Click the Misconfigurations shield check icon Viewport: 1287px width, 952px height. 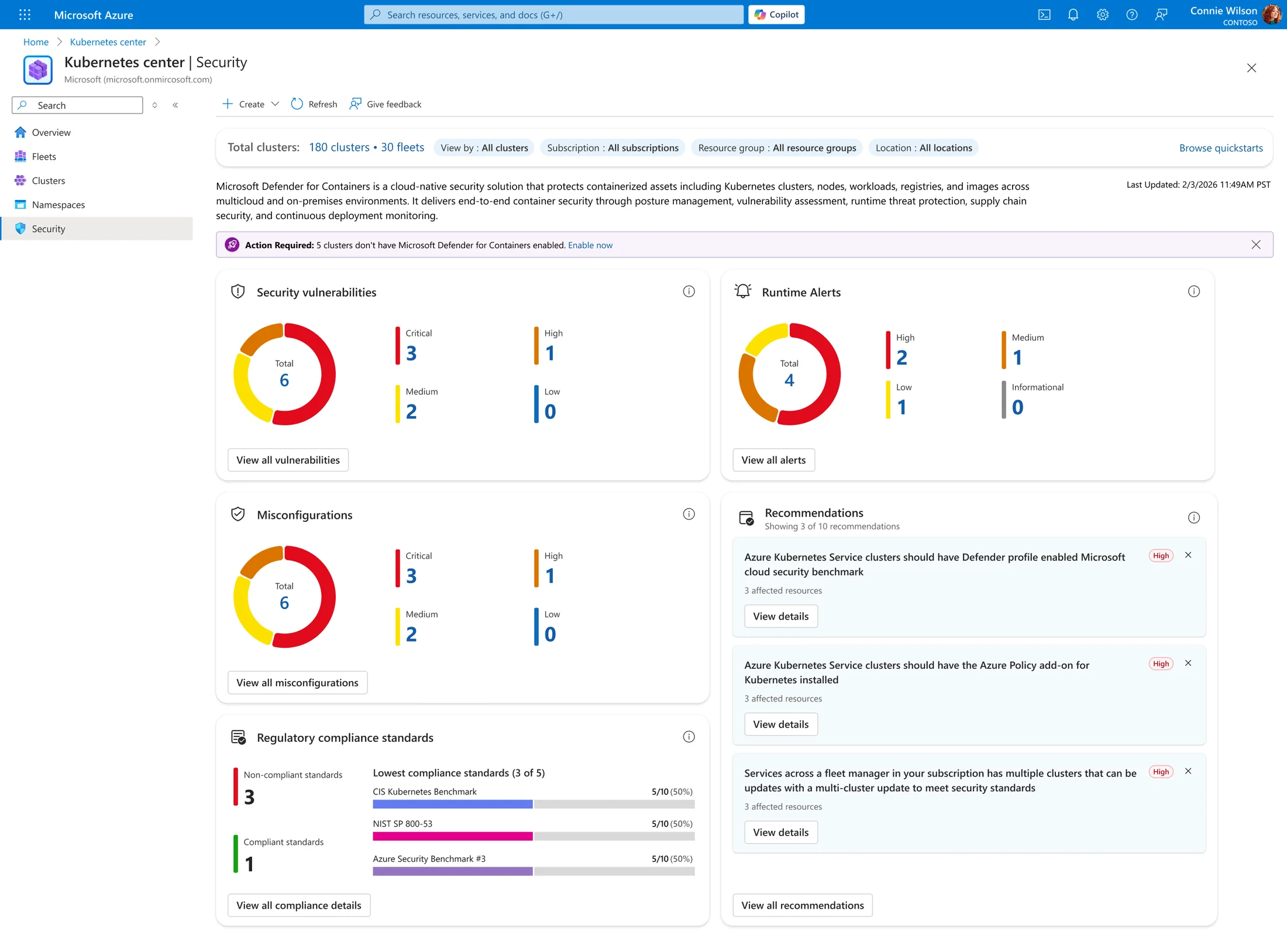tap(238, 514)
